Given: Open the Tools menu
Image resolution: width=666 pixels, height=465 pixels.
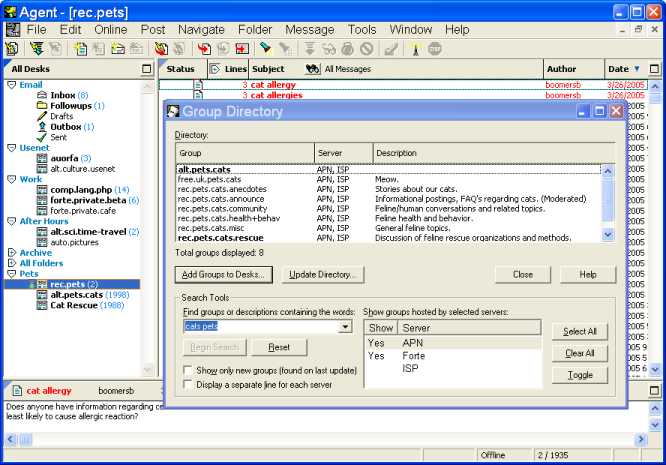Looking at the screenshot, I should coord(362,30).
